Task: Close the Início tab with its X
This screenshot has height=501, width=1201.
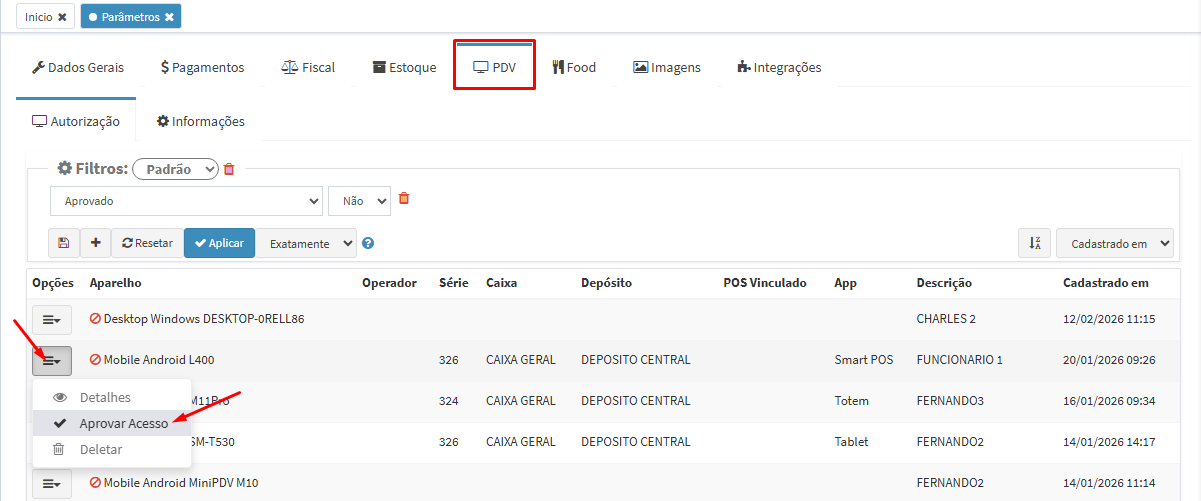Action: (x=62, y=17)
